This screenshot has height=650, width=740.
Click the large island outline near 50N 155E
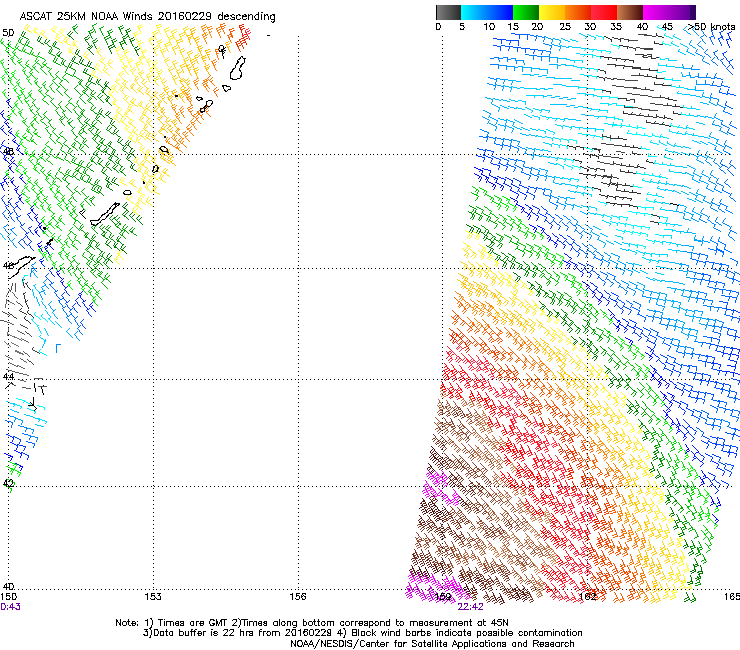(x=238, y=68)
